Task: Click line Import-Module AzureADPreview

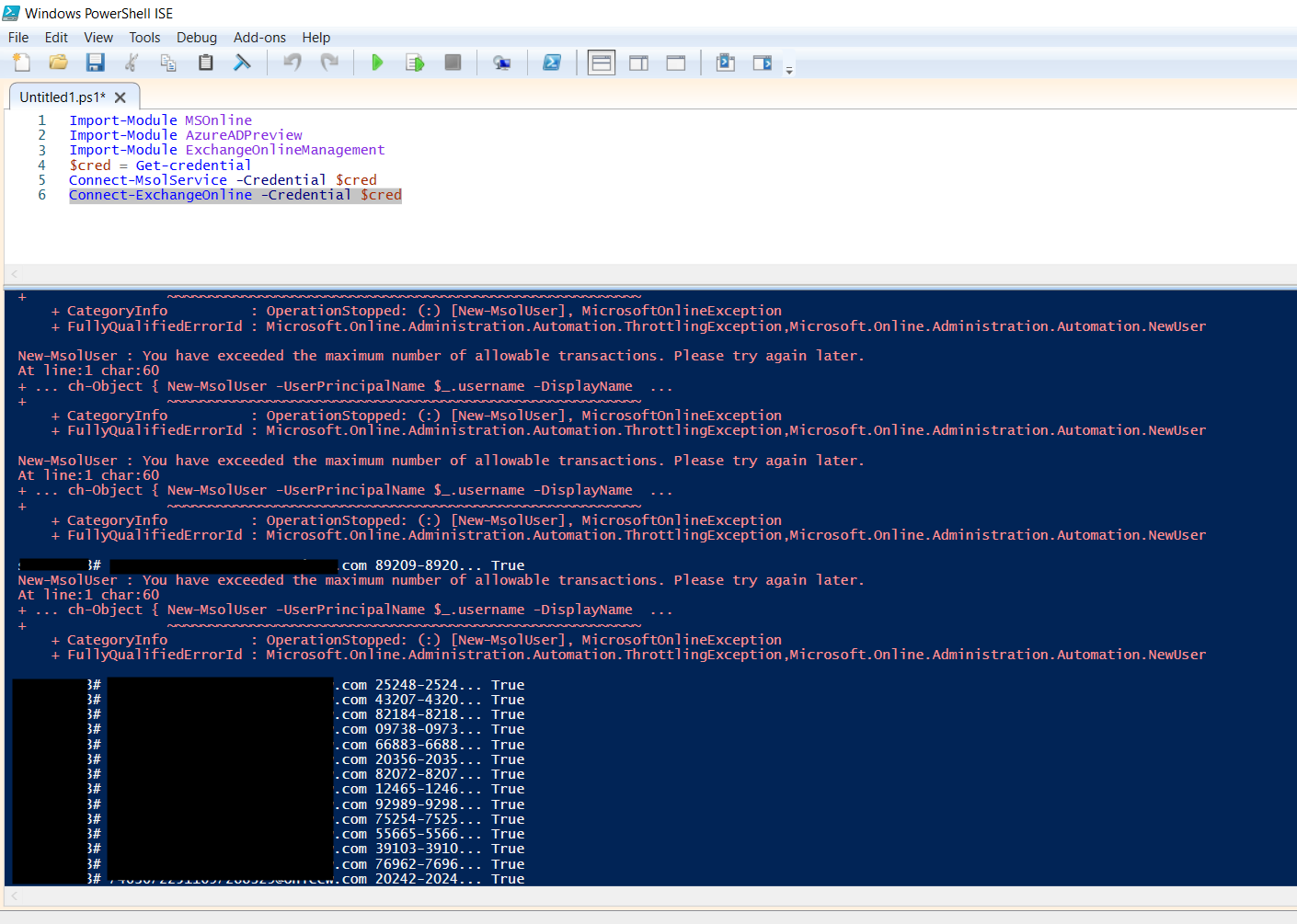Action: click(x=185, y=135)
